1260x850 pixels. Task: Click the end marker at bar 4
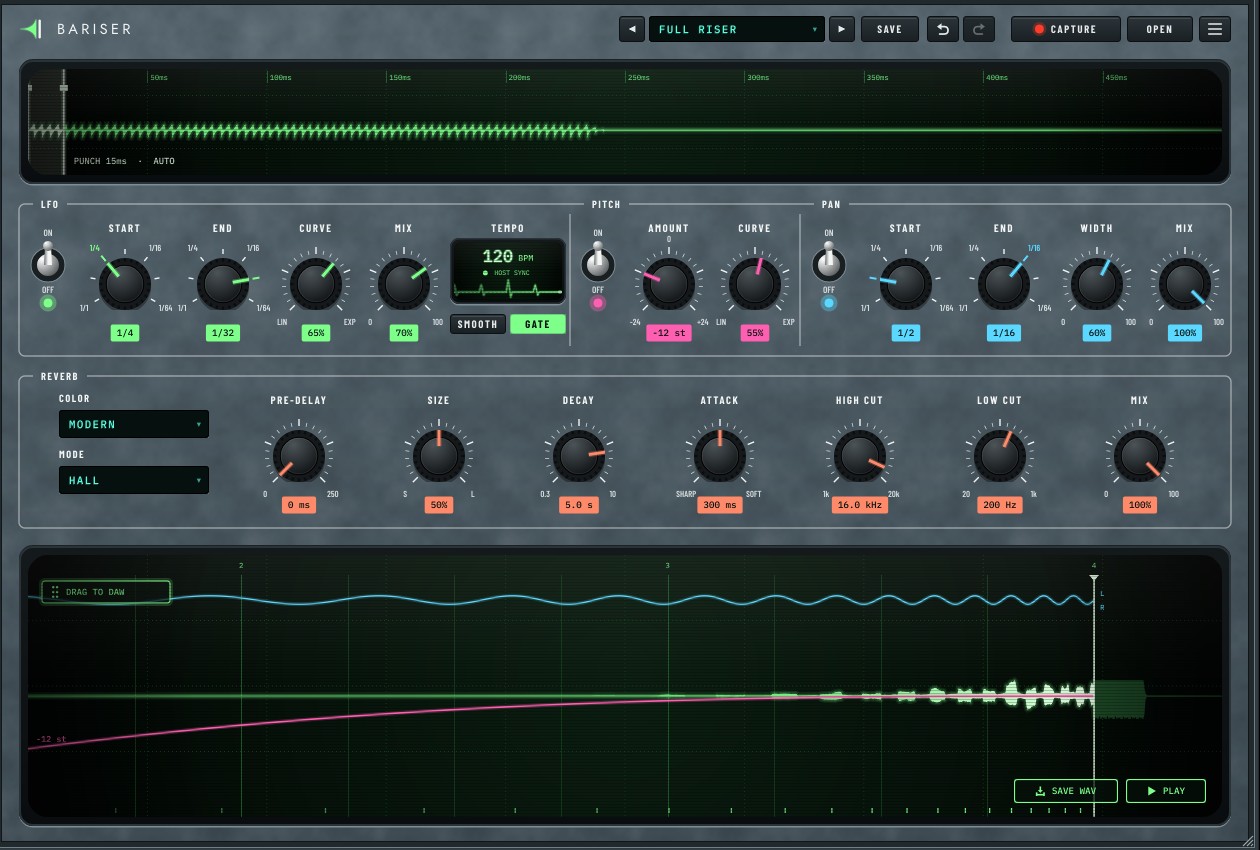click(1094, 577)
